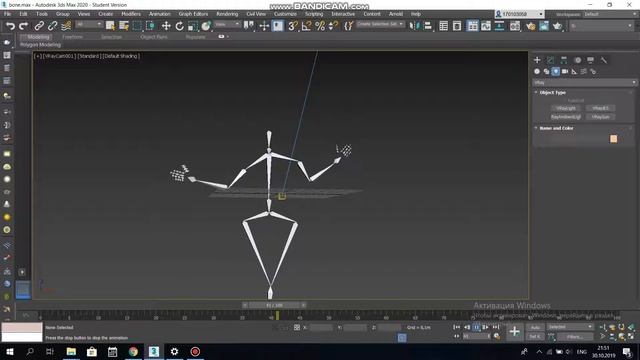Open the Customize menu
Image resolution: width=640 pixels, height=360 pixels.
click(x=285, y=14)
